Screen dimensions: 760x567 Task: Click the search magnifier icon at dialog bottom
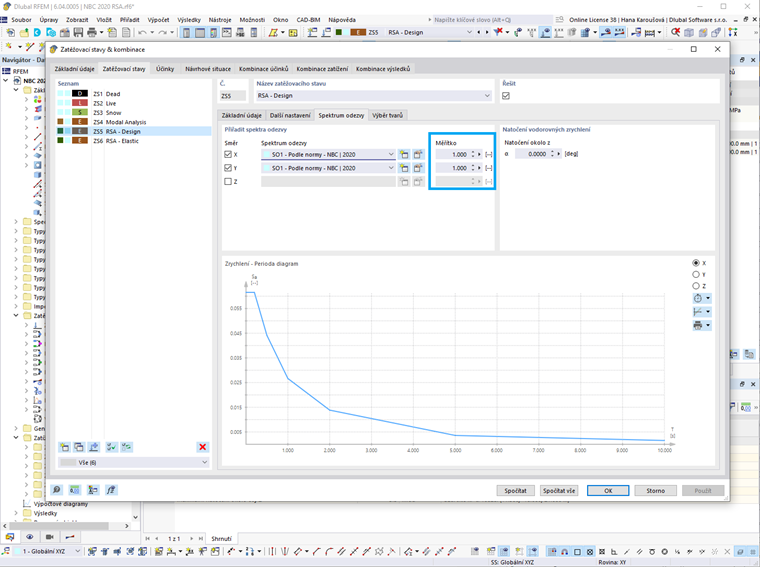[x=57, y=490]
